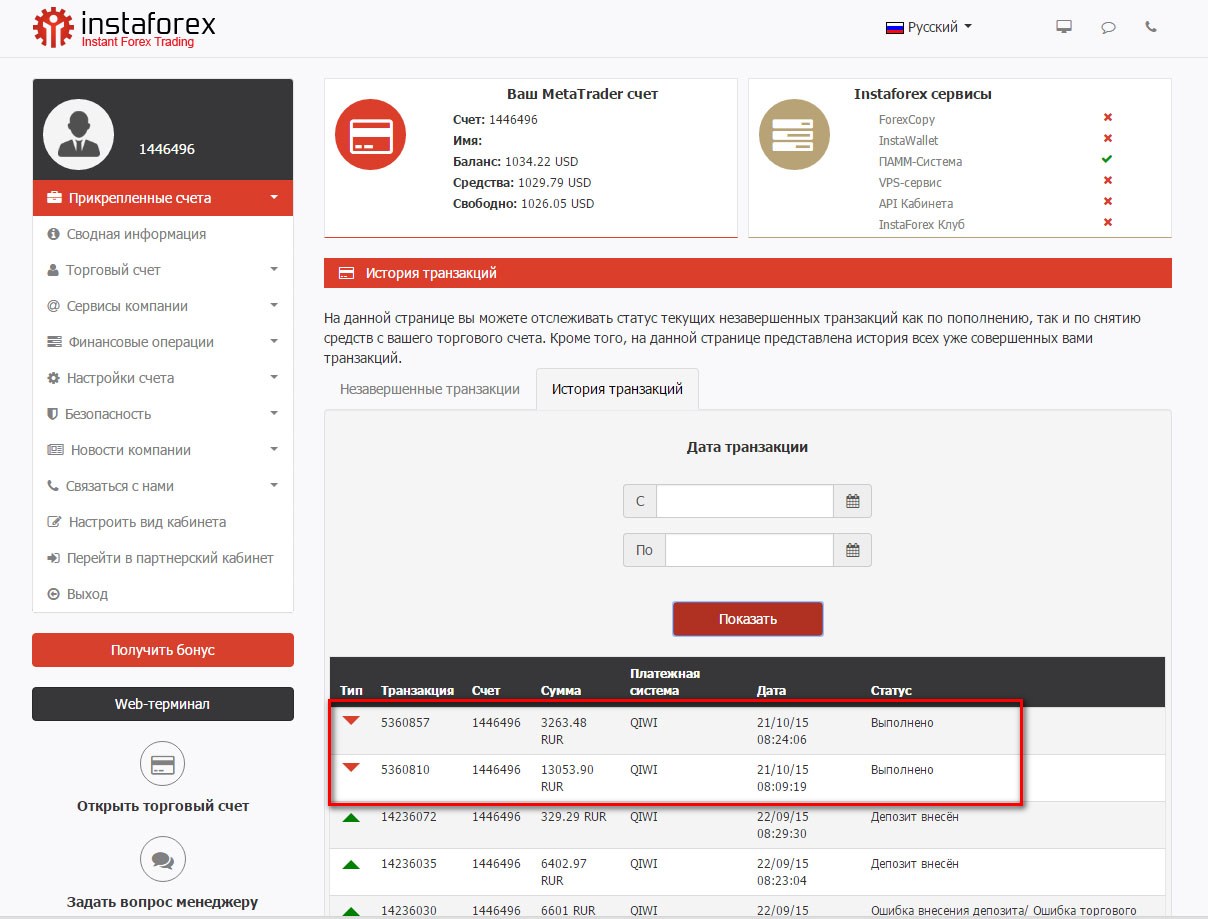This screenshot has width=1208, height=919.
Task: Open the Web-терминал button
Action: pos(163,704)
